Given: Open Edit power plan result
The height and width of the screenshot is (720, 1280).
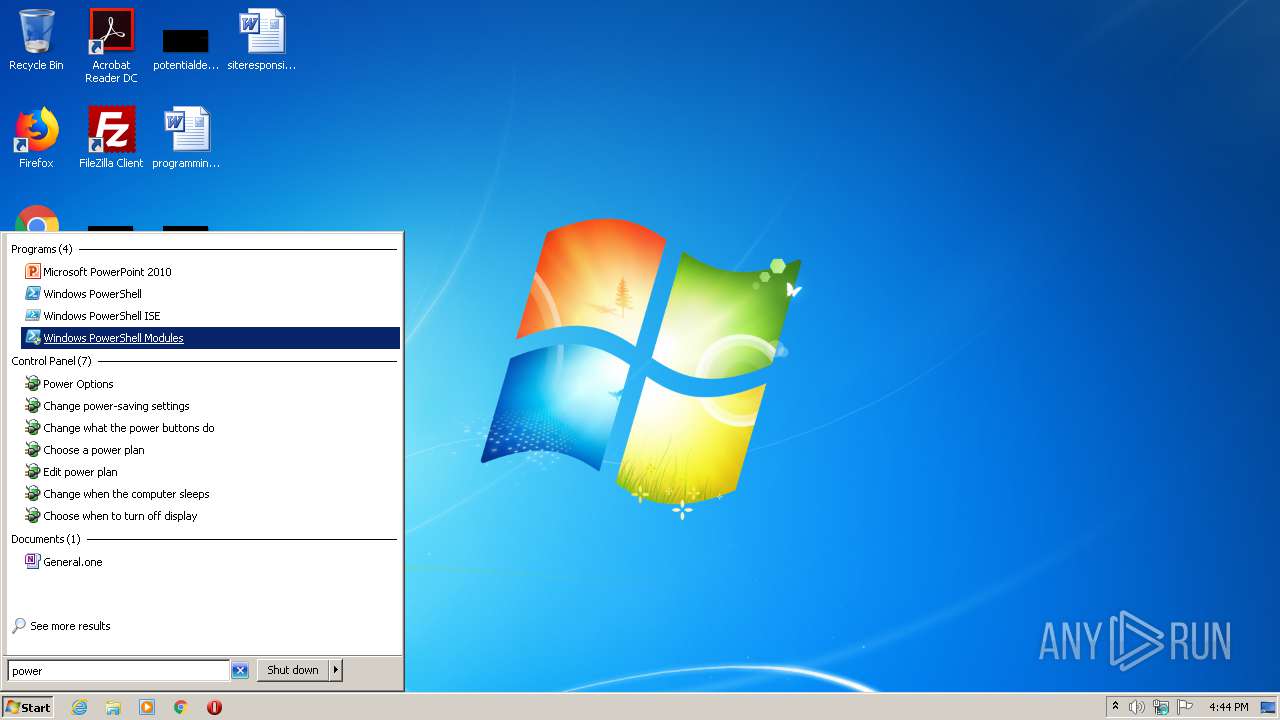Looking at the screenshot, I should tap(210, 472).
